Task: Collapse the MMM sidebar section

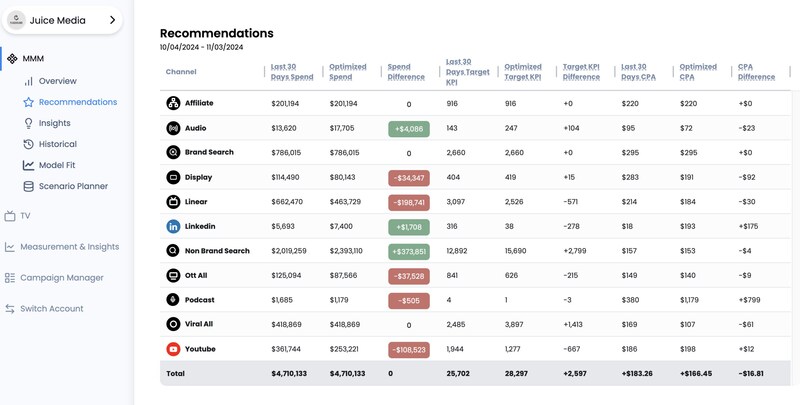Action: point(33,59)
